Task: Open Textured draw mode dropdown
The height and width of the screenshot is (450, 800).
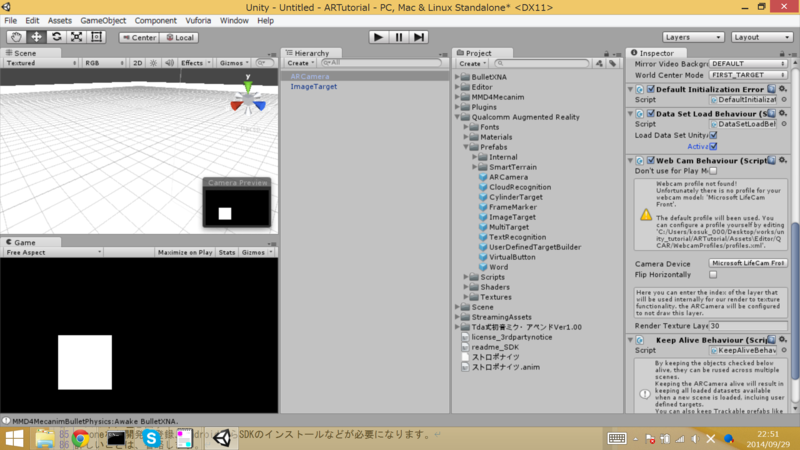Action: pos(40,63)
